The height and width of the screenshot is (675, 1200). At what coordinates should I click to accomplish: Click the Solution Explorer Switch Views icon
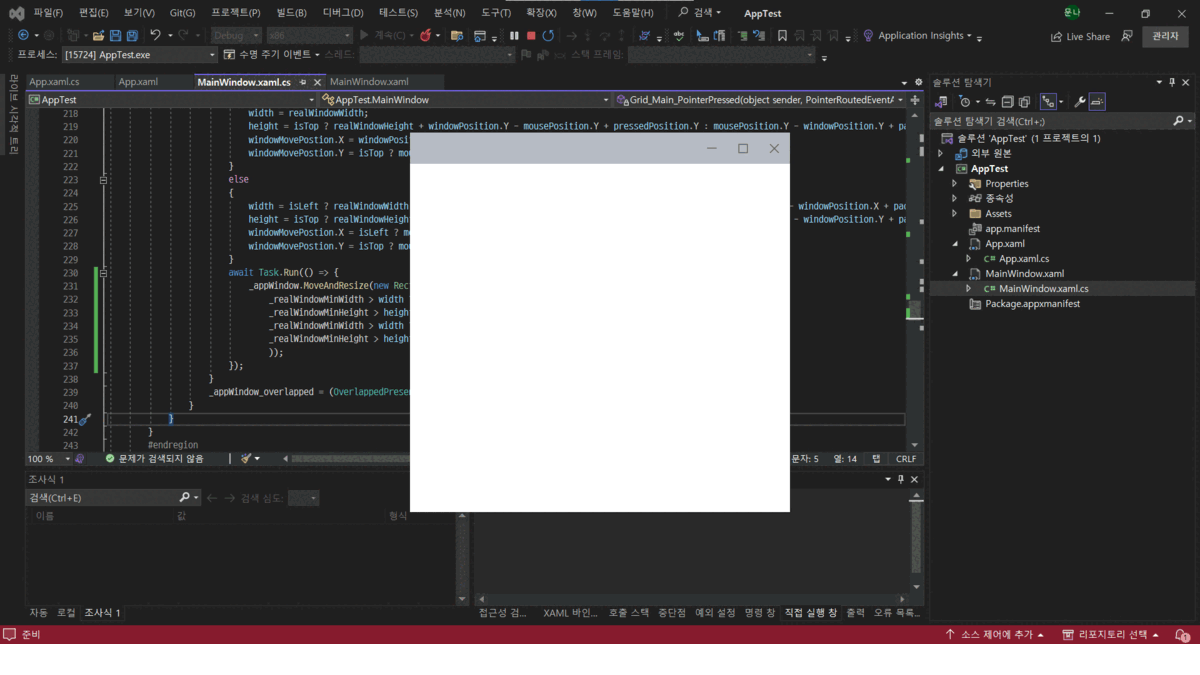(x=941, y=102)
